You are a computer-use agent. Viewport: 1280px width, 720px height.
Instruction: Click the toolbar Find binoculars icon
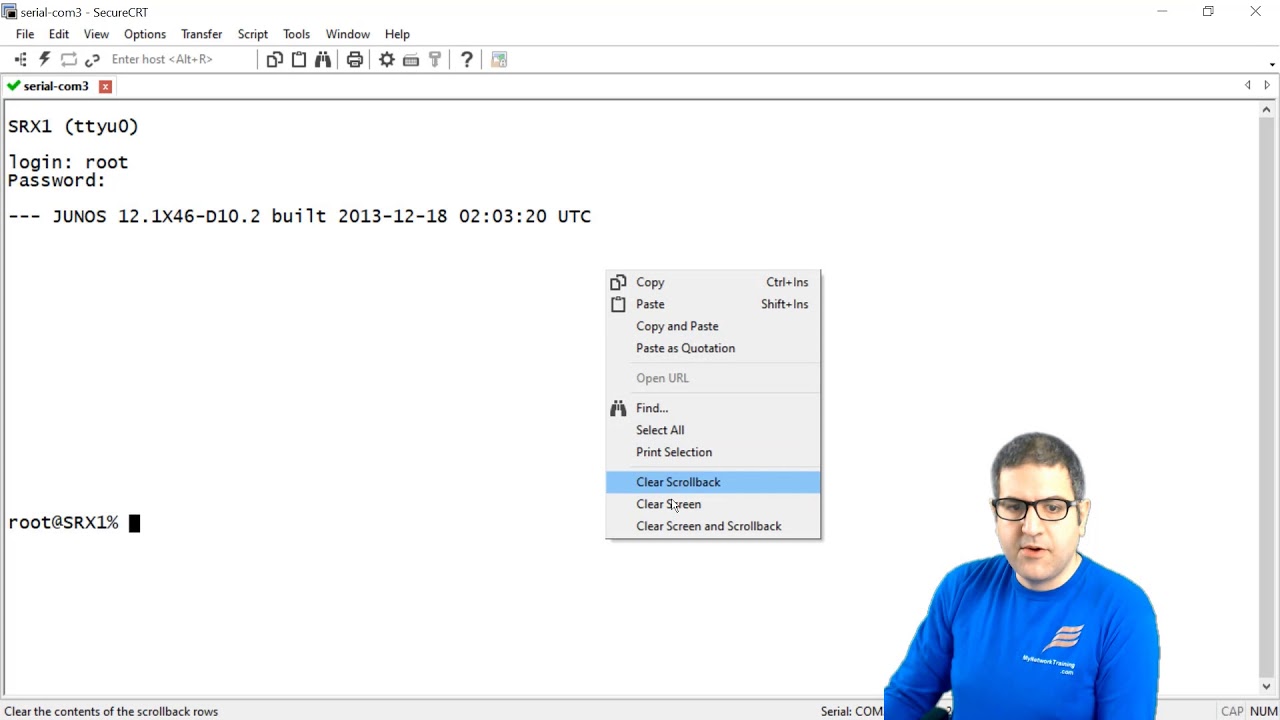(323, 60)
